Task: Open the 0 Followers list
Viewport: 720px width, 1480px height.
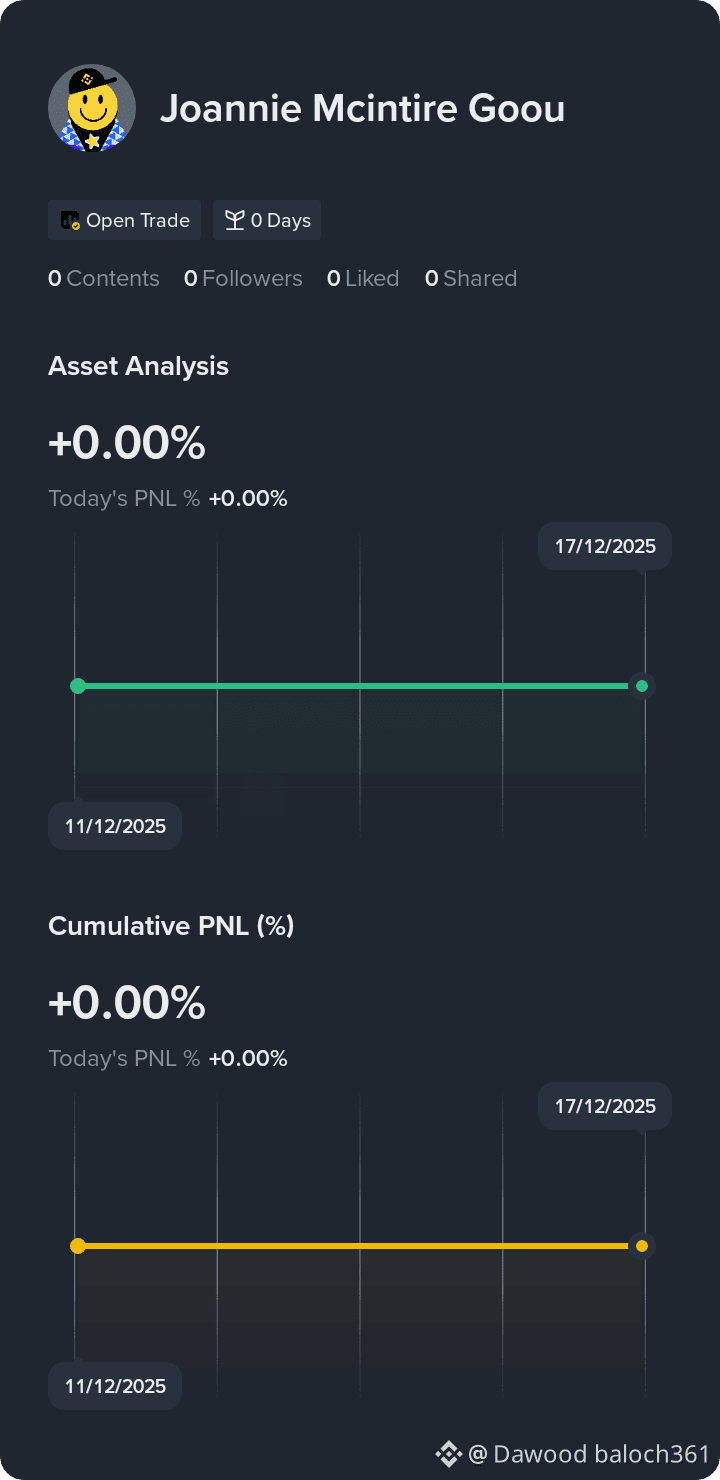Action: tap(243, 279)
